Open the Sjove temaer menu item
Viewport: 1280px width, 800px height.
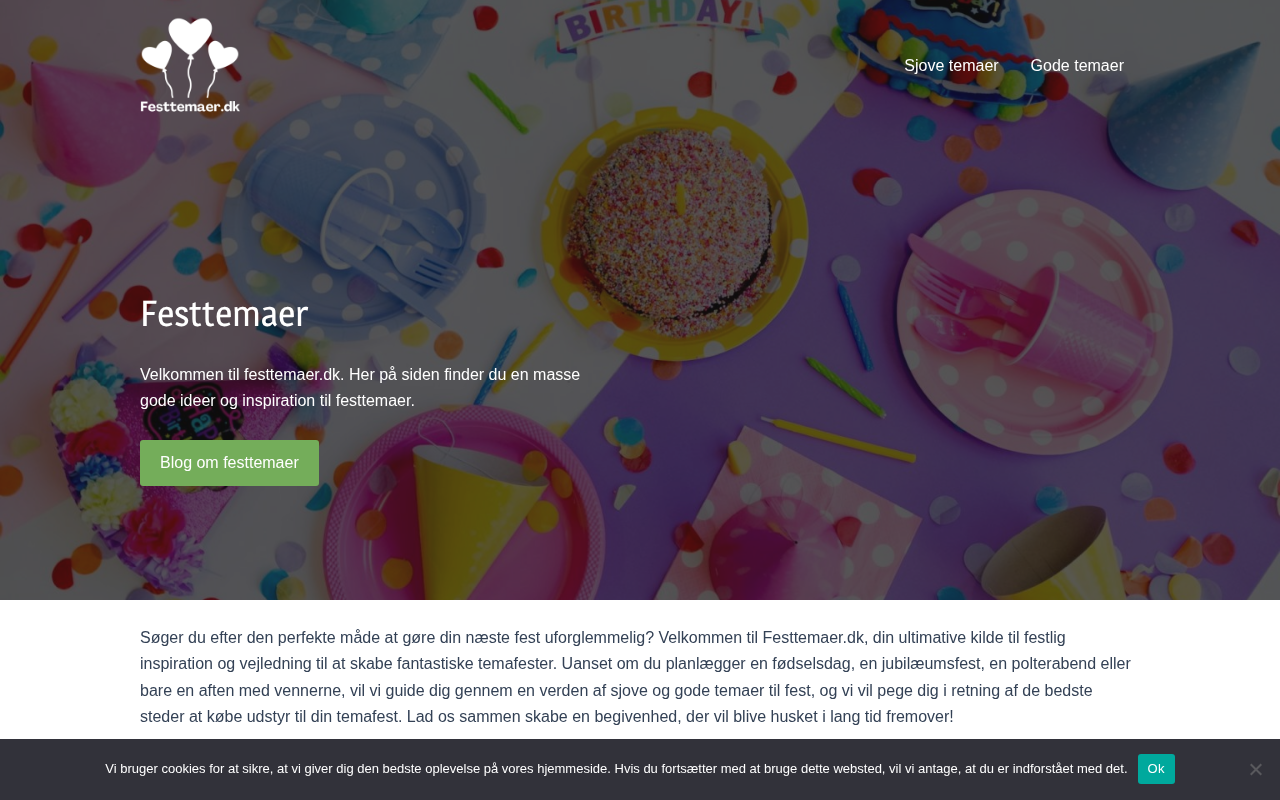coord(951,66)
